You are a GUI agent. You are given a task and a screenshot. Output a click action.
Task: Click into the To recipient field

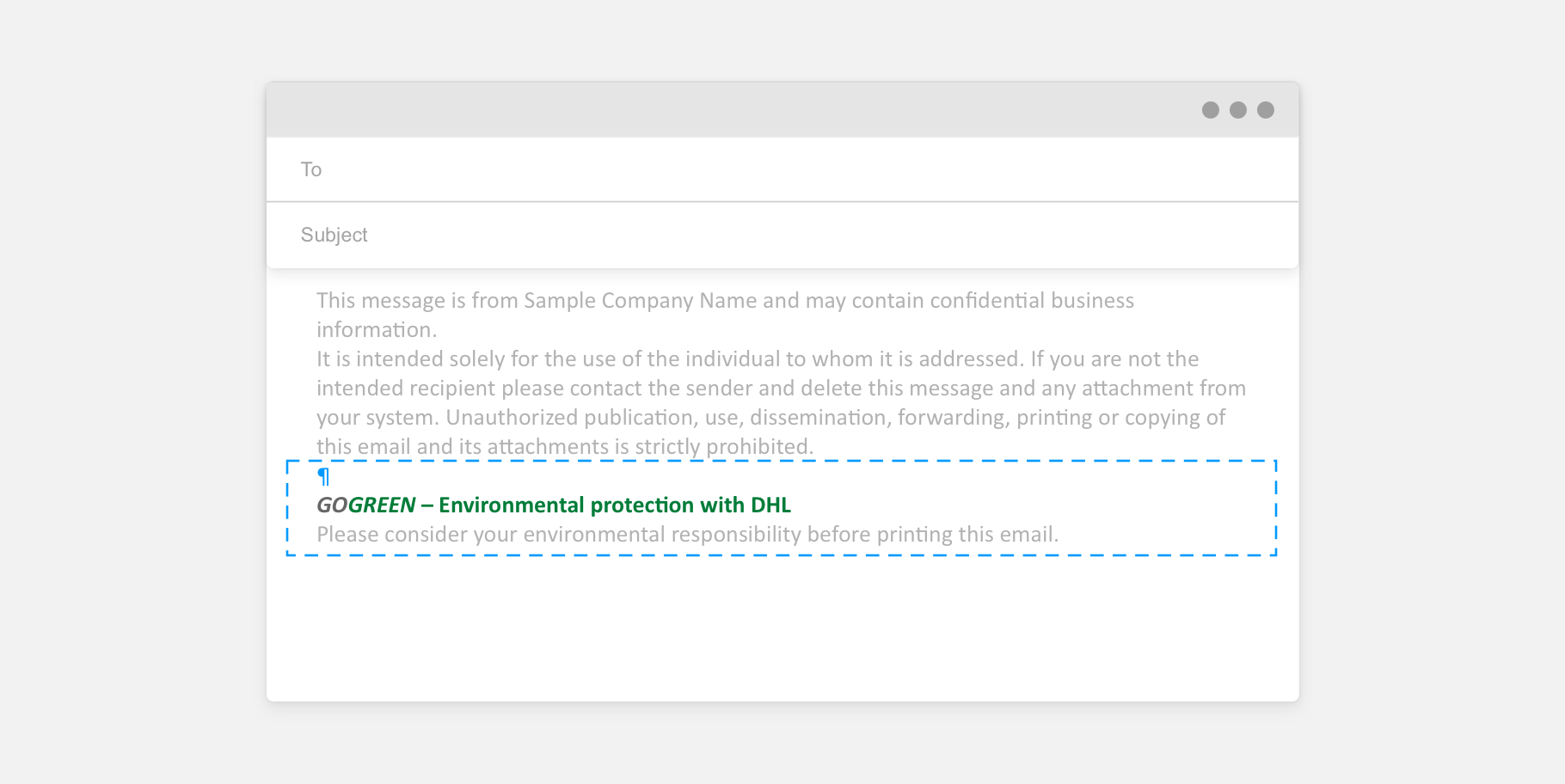pos(774,169)
